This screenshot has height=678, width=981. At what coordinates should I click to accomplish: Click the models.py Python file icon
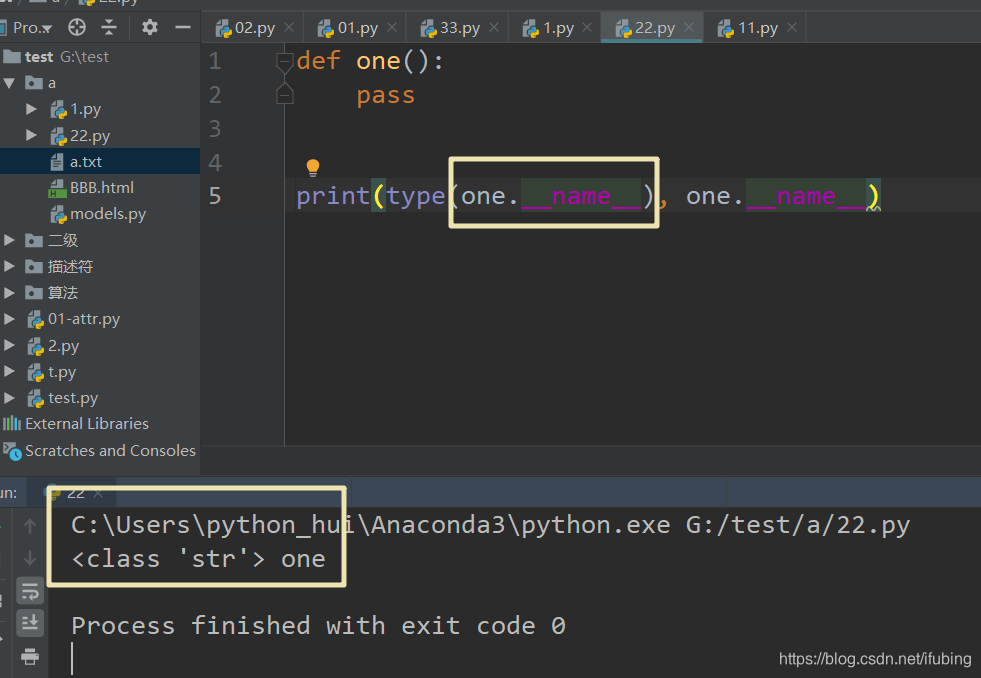[58, 215]
